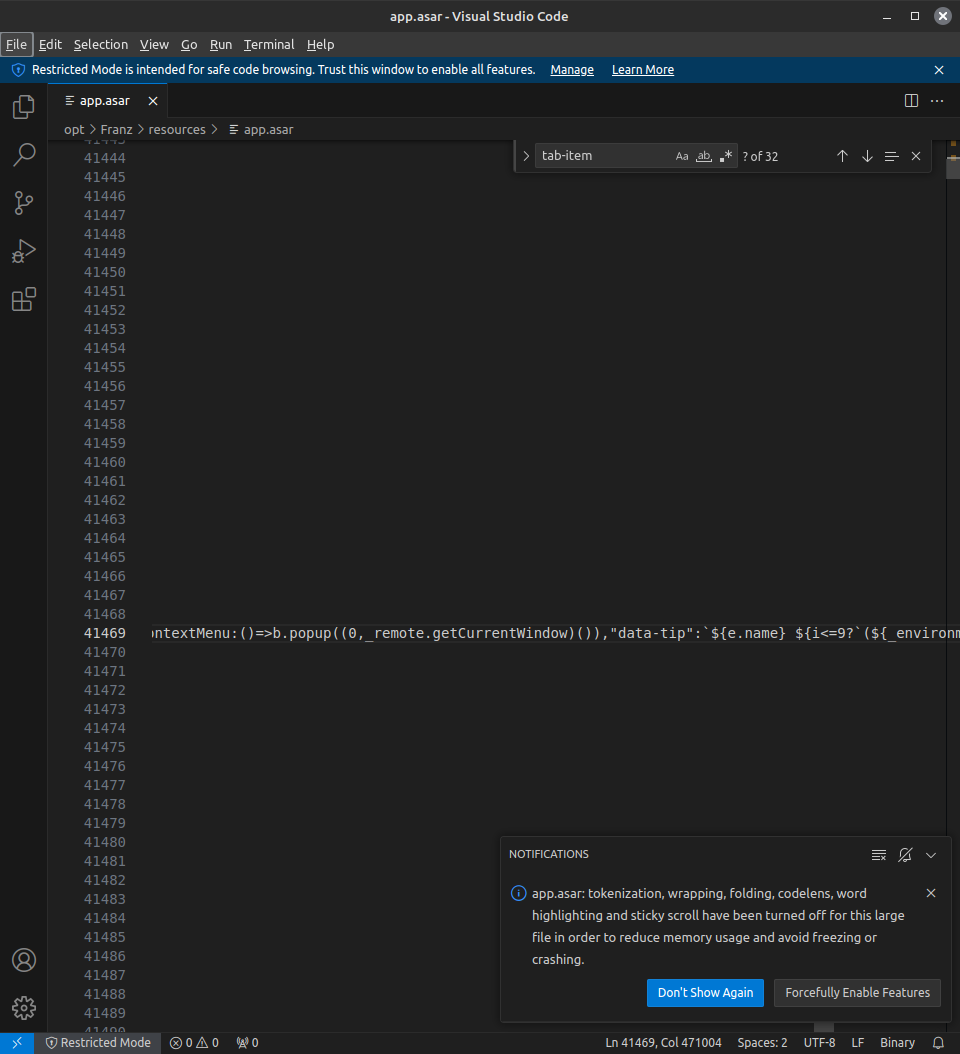Open the Go menu

click(x=189, y=44)
